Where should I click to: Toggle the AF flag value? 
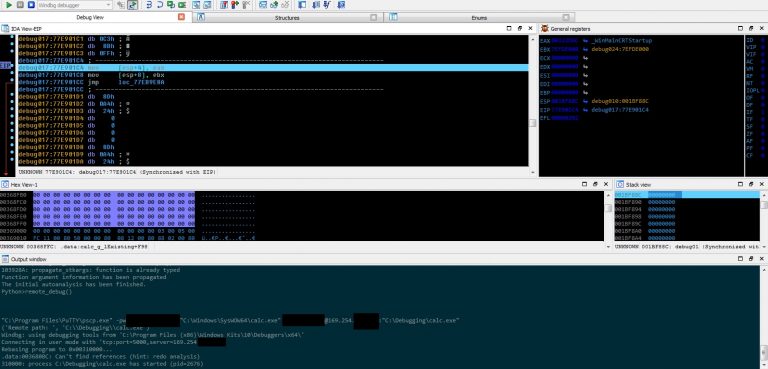pos(762,141)
